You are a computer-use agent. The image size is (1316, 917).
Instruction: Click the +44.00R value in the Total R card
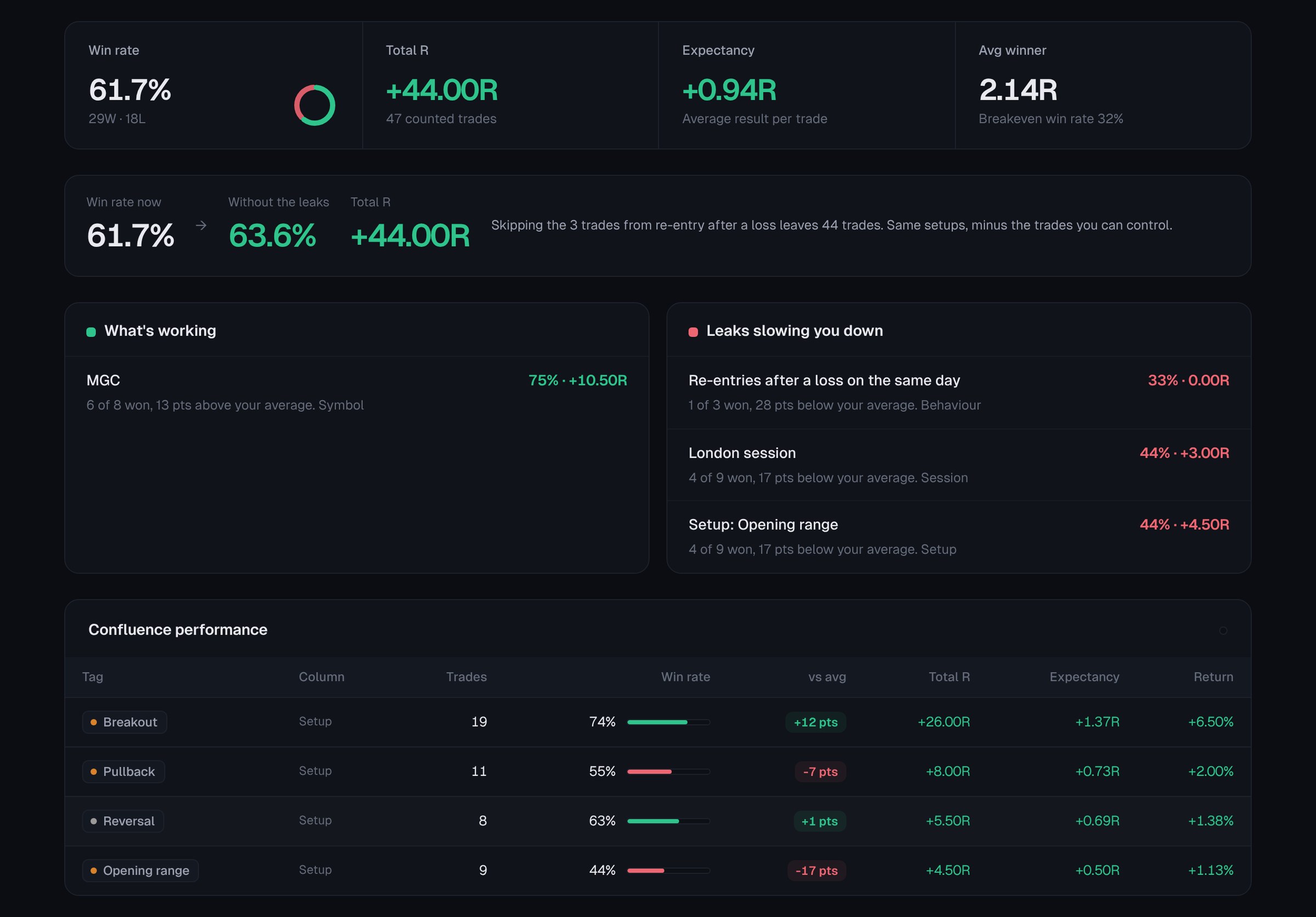[442, 90]
